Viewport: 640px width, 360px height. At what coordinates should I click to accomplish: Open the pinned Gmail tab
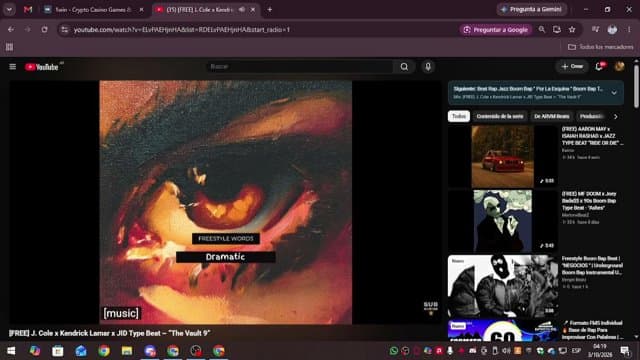click(x=28, y=9)
